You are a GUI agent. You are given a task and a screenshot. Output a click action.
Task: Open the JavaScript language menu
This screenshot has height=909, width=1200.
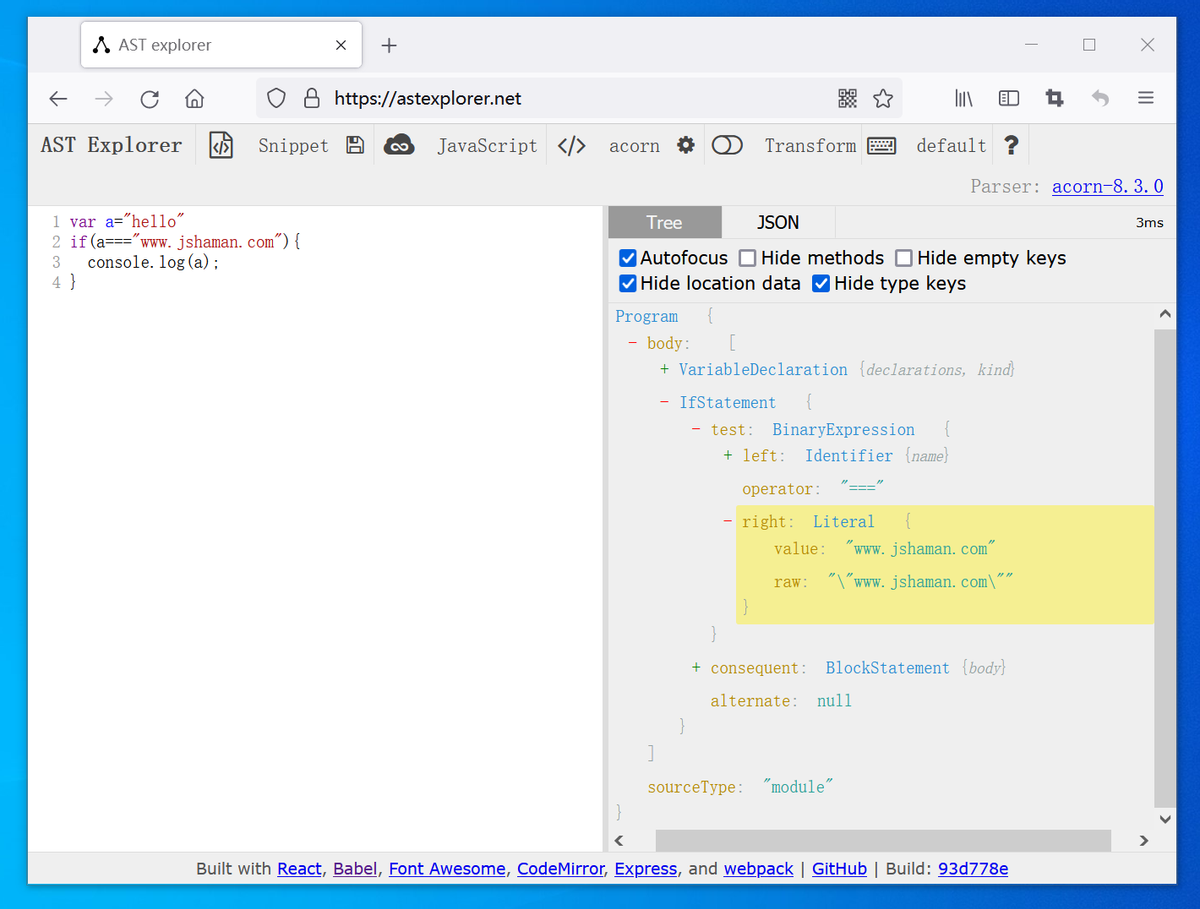point(487,145)
